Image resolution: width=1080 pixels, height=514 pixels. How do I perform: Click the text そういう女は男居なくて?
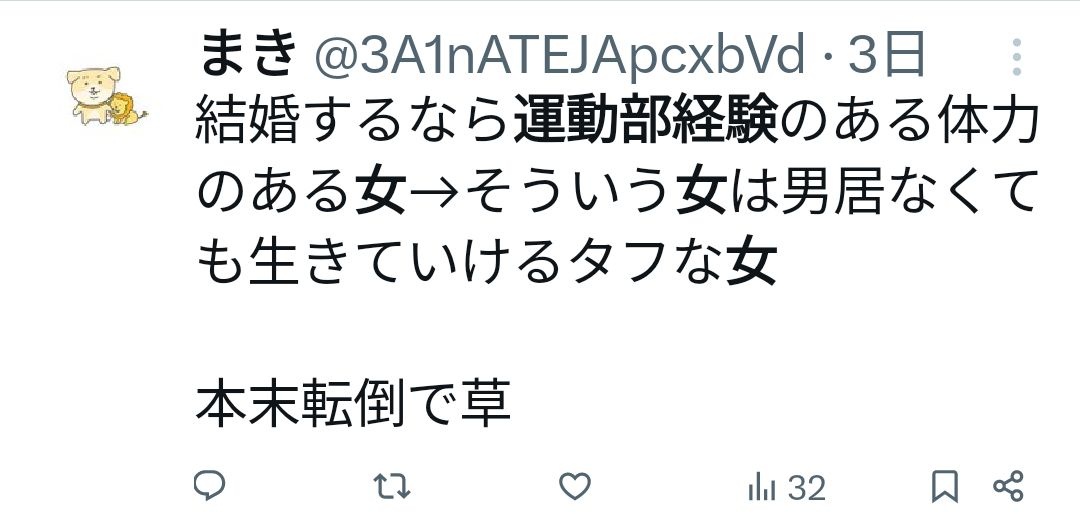pos(751,192)
